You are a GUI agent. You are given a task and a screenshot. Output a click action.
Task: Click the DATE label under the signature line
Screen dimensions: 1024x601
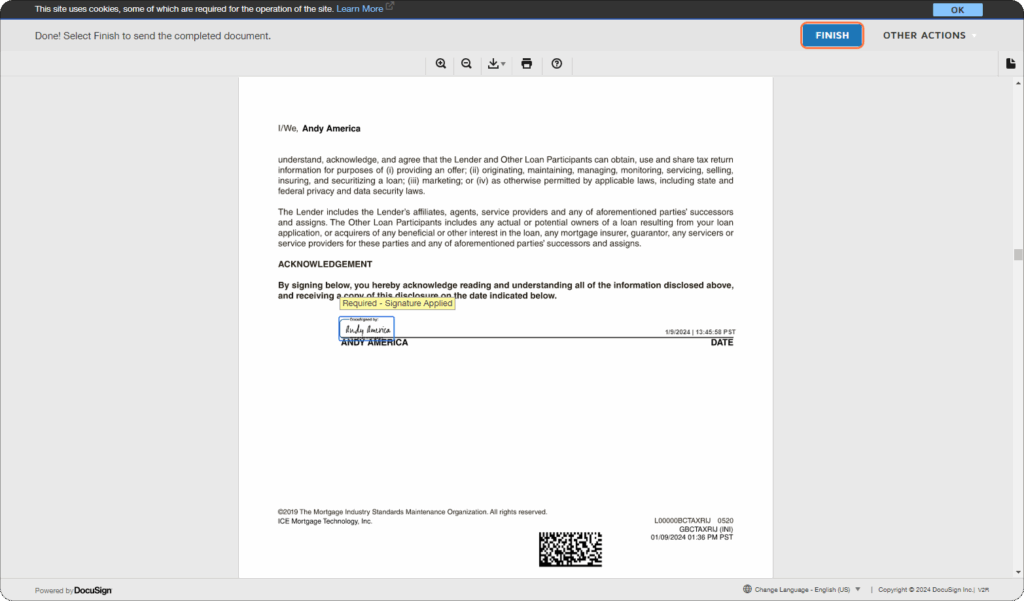pos(722,342)
